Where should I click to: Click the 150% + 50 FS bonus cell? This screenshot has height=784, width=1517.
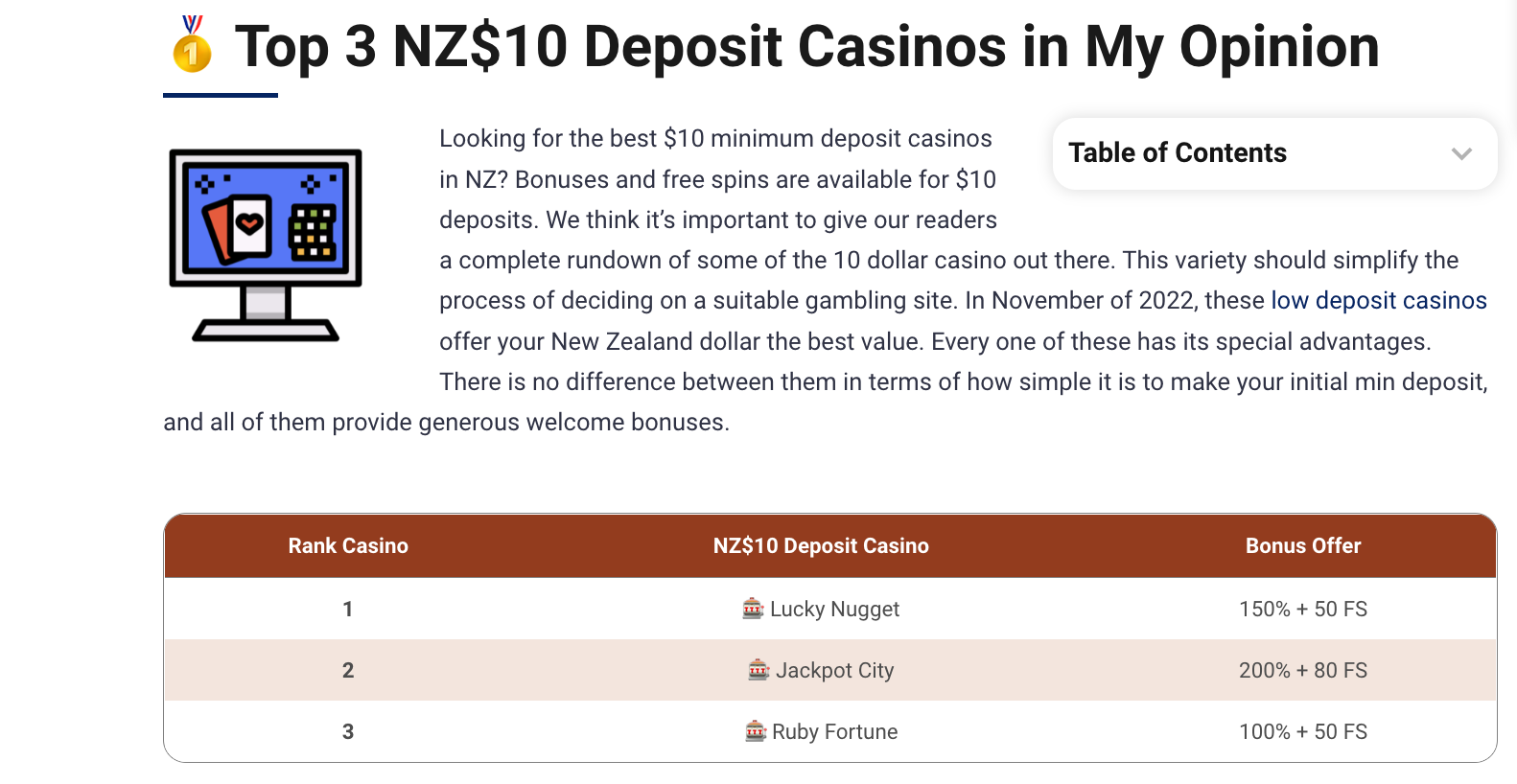pos(1303,609)
